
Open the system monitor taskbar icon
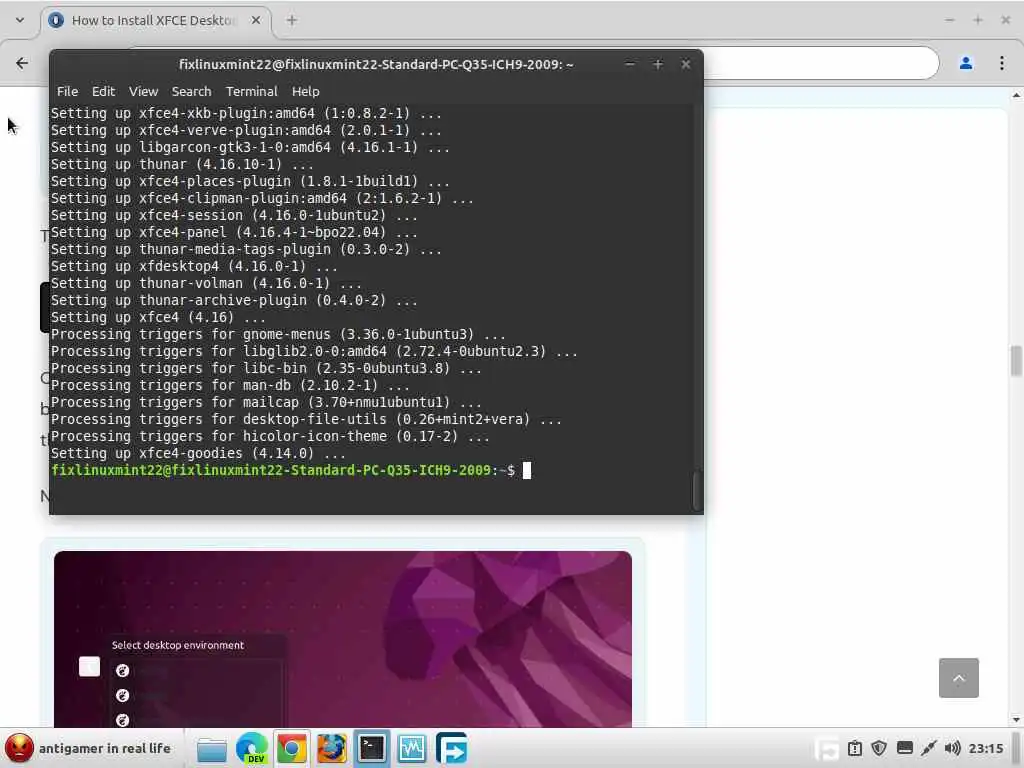(x=411, y=749)
